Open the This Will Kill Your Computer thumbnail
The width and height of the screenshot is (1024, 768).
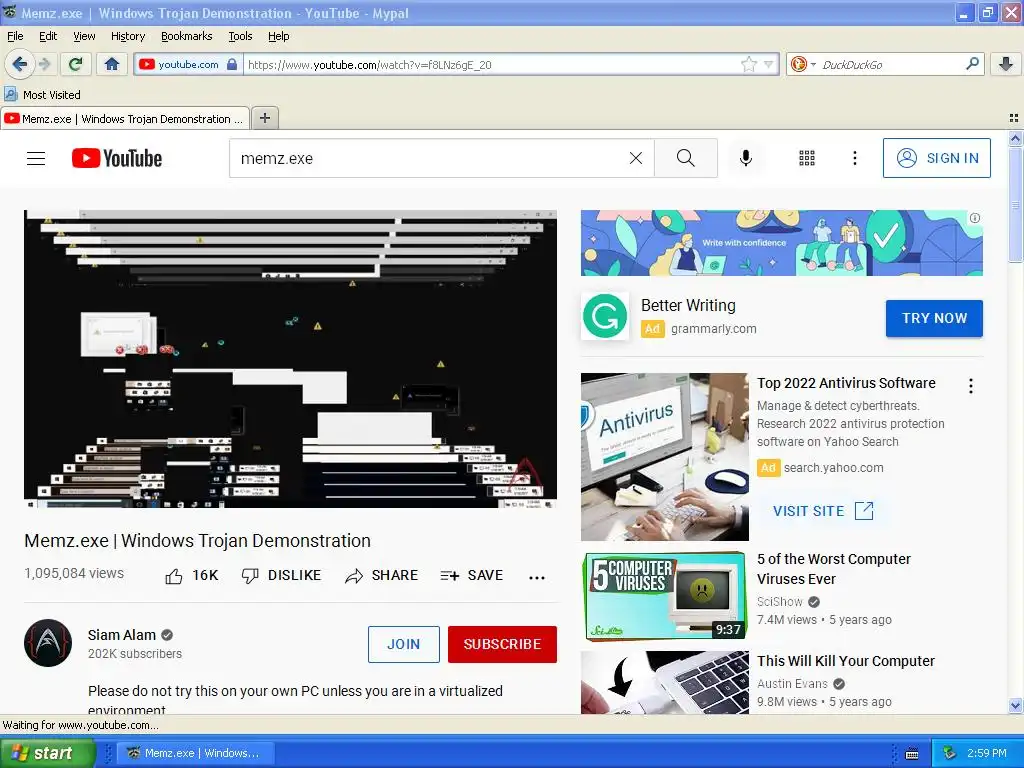665,682
